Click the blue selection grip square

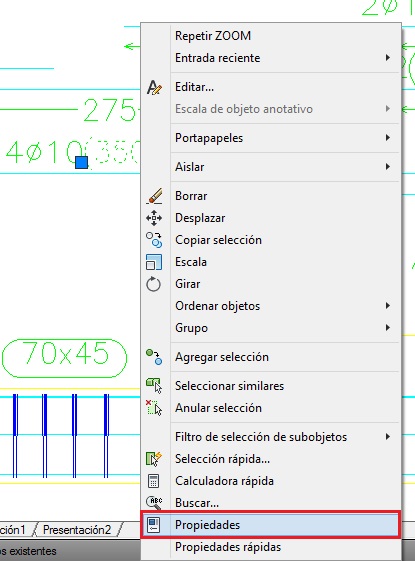click(x=82, y=162)
